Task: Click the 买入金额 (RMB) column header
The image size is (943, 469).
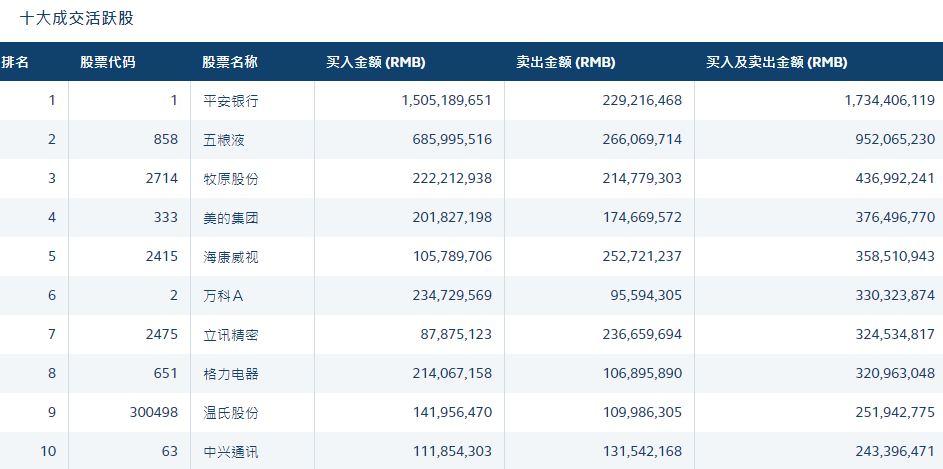Action: coord(376,62)
